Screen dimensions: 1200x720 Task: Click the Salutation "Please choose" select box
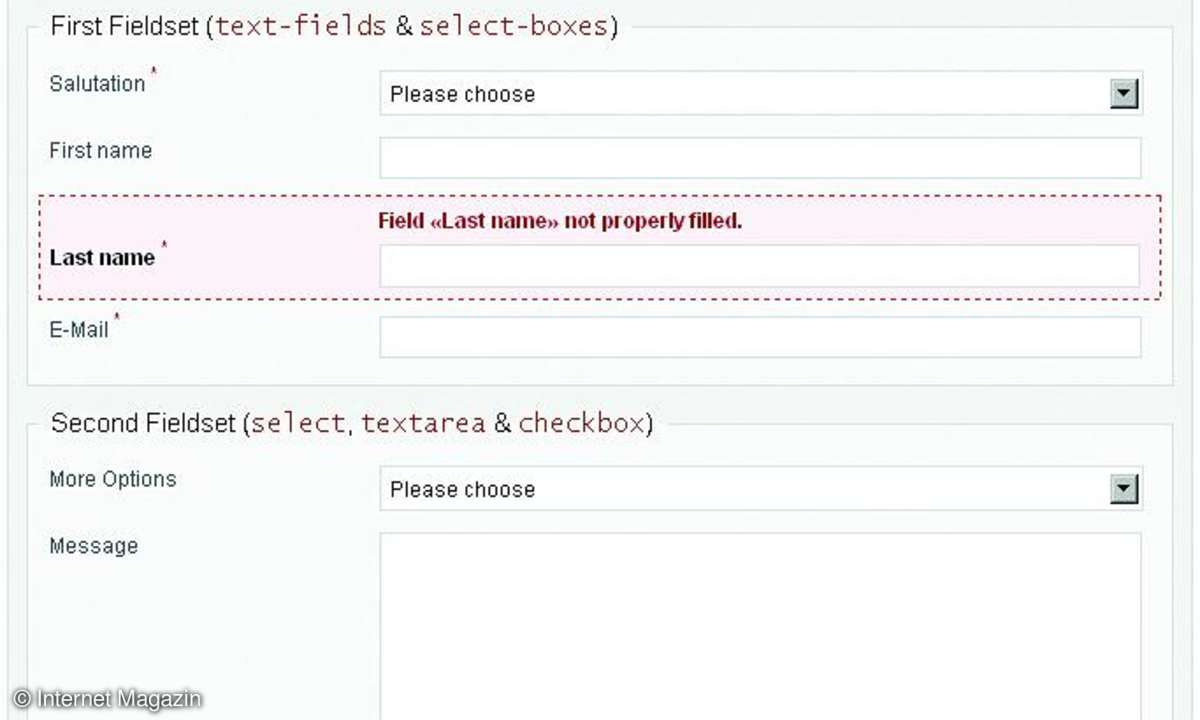[761, 94]
